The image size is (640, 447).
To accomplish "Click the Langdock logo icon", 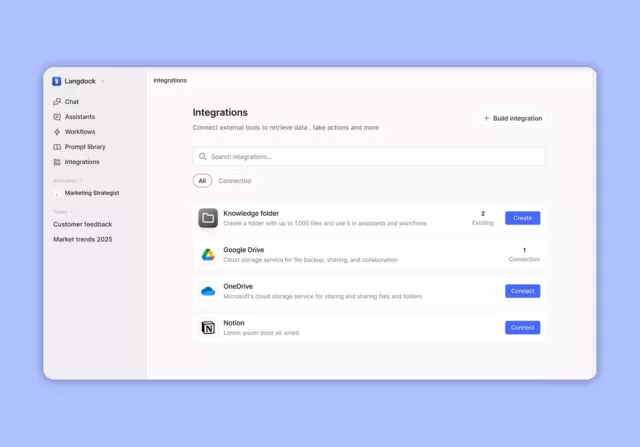I will click(57, 81).
